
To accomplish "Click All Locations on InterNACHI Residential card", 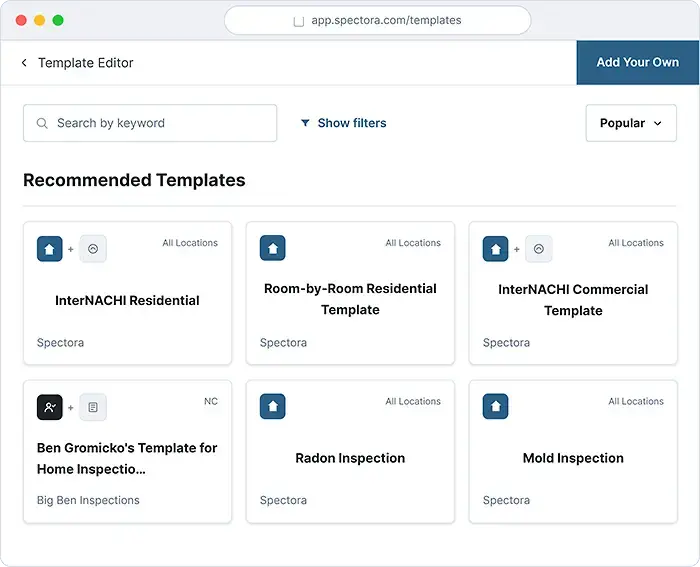I will 190,243.
